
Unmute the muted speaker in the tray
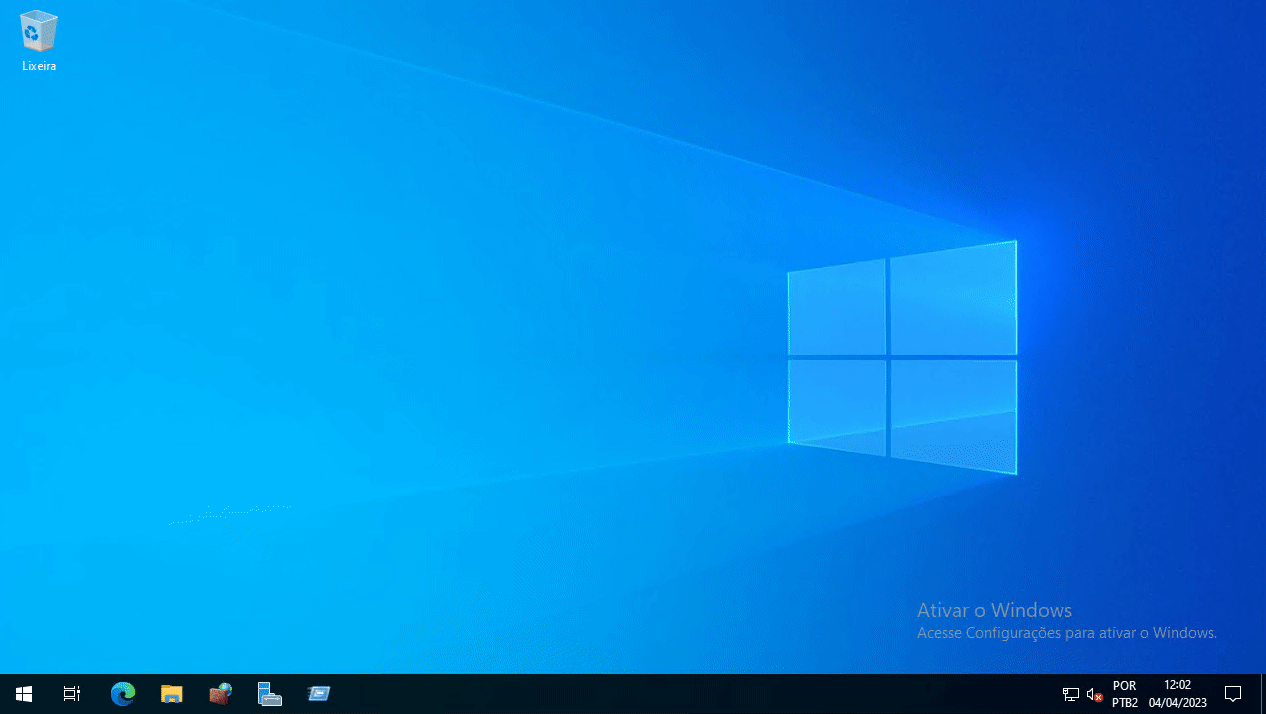click(x=1091, y=693)
